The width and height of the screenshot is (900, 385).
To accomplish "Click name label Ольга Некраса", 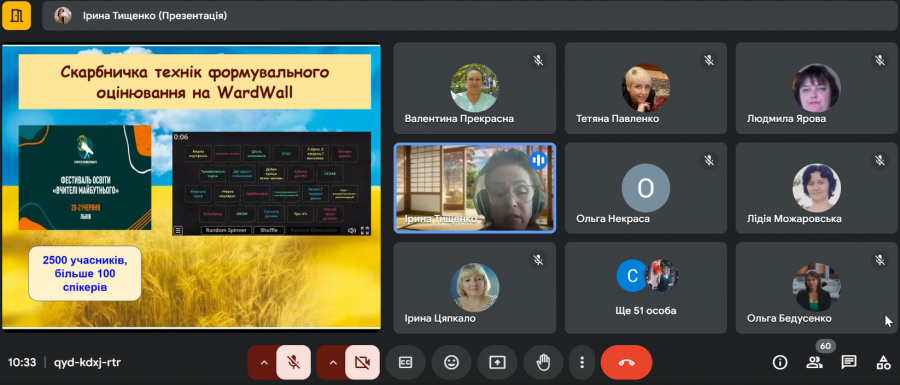I will [x=613, y=219].
